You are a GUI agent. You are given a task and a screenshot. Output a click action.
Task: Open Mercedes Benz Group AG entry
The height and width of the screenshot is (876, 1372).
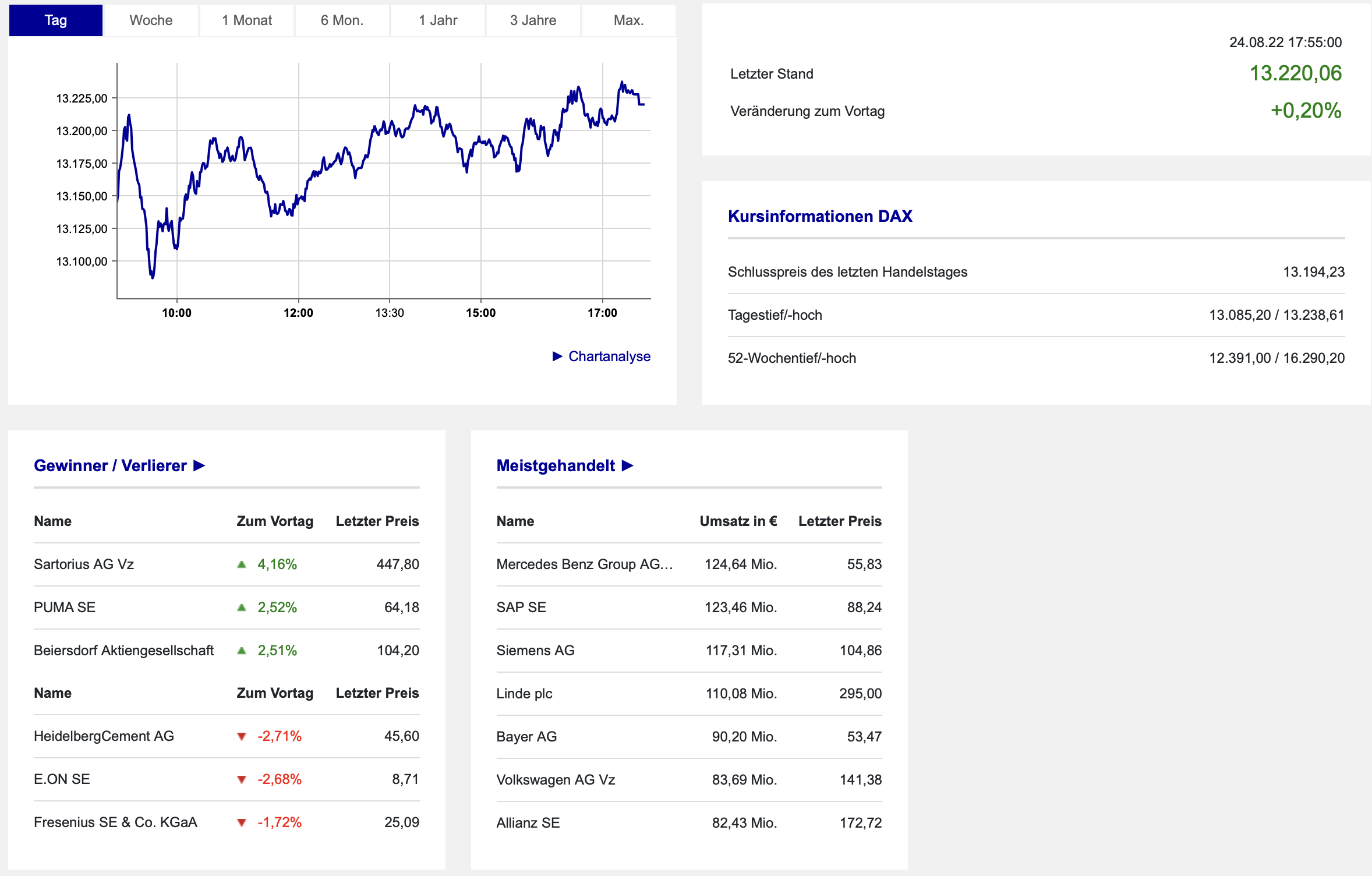point(584,564)
